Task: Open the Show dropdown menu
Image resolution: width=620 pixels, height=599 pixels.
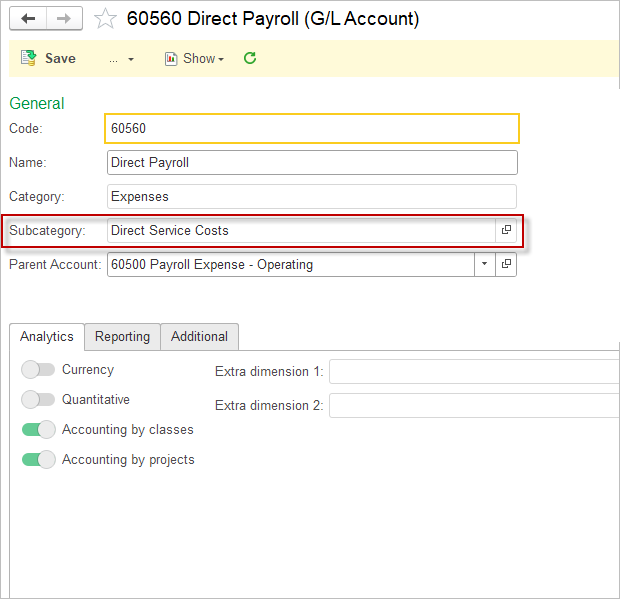Action: point(194,59)
